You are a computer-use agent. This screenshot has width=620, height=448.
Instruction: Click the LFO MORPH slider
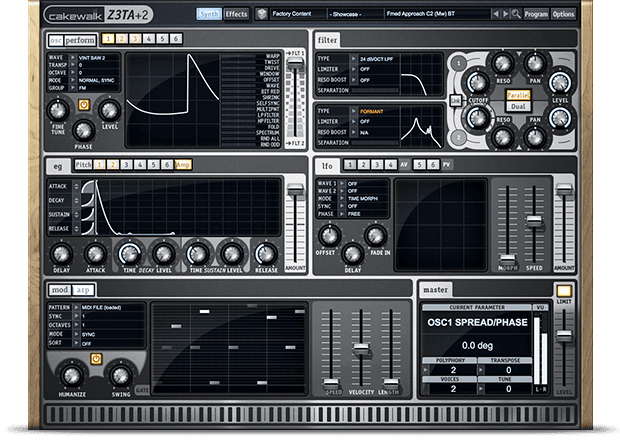click(x=507, y=225)
